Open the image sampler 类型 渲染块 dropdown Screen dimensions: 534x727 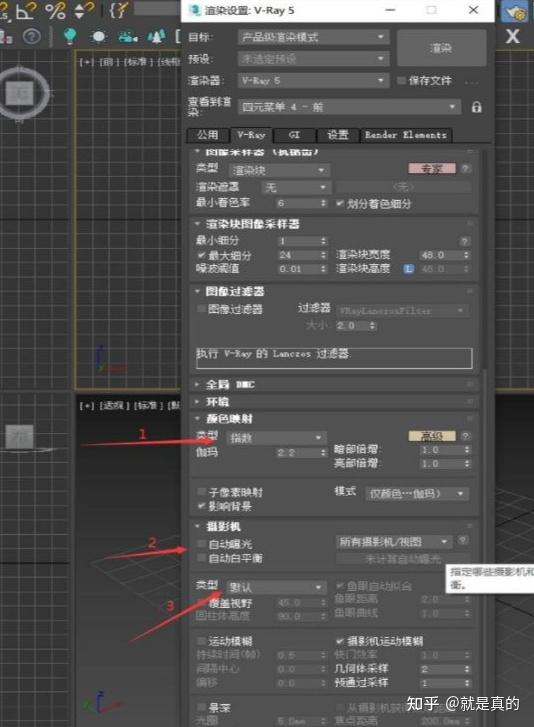[x=280, y=170]
